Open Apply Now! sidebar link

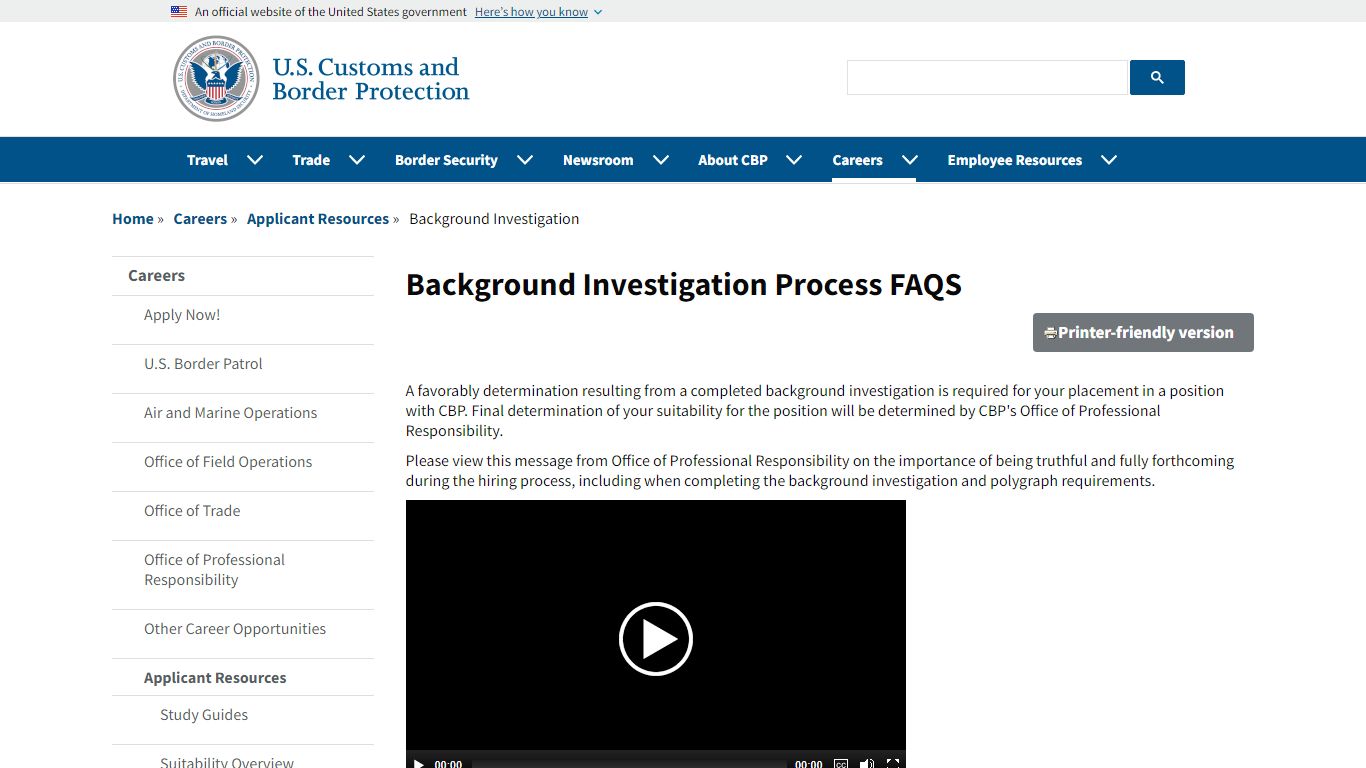click(182, 315)
